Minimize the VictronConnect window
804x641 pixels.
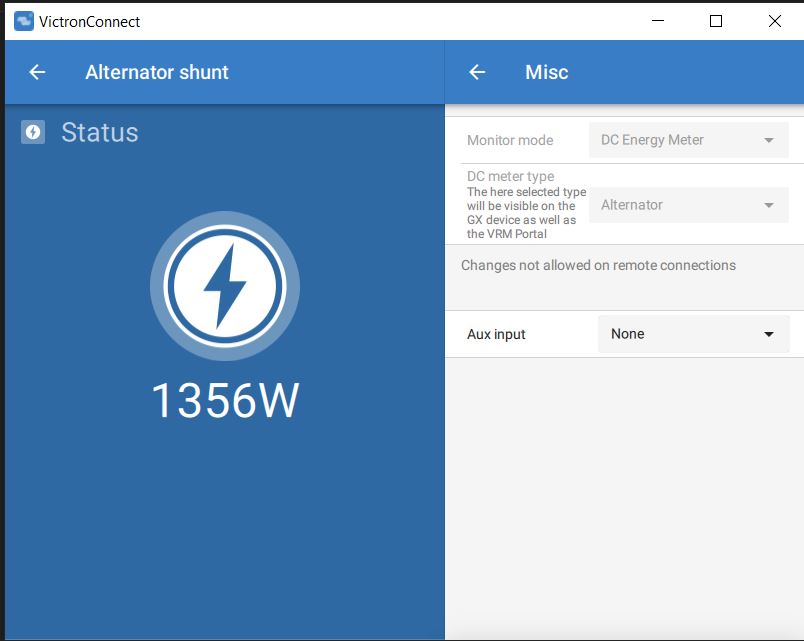(x=658, y=21)
